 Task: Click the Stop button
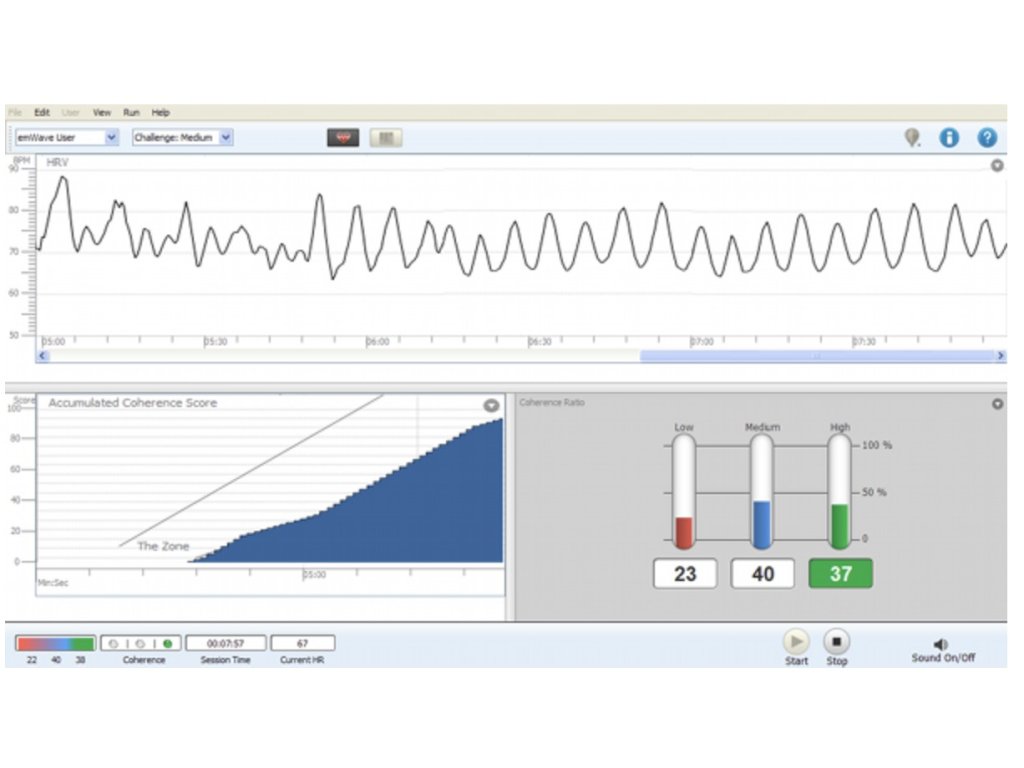[x=837, y=642]
